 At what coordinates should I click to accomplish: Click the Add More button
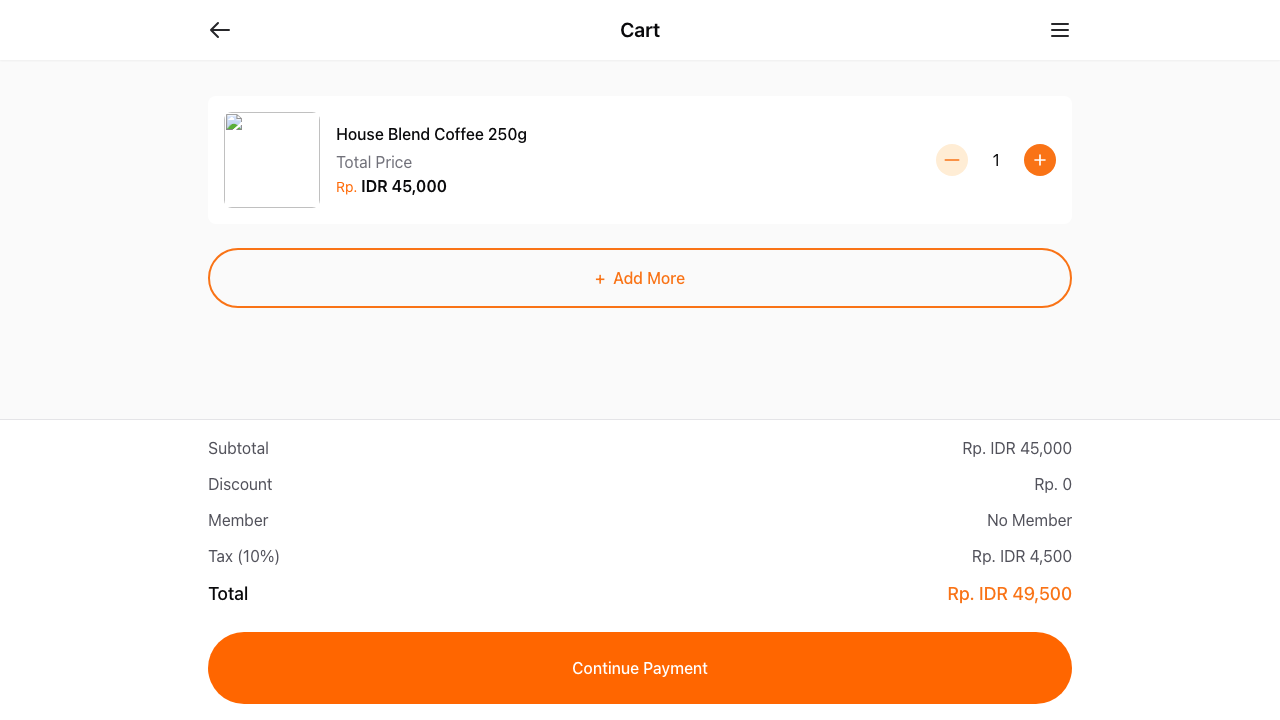coord(640,278)
